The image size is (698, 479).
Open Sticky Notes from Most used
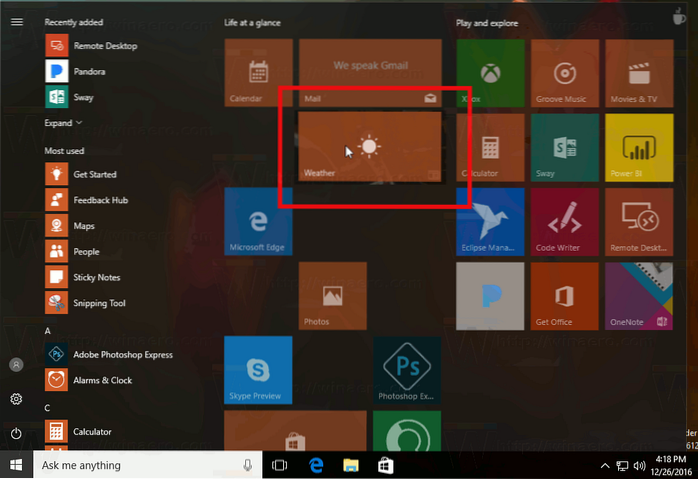pyautogui.click(x=96, y=277)
